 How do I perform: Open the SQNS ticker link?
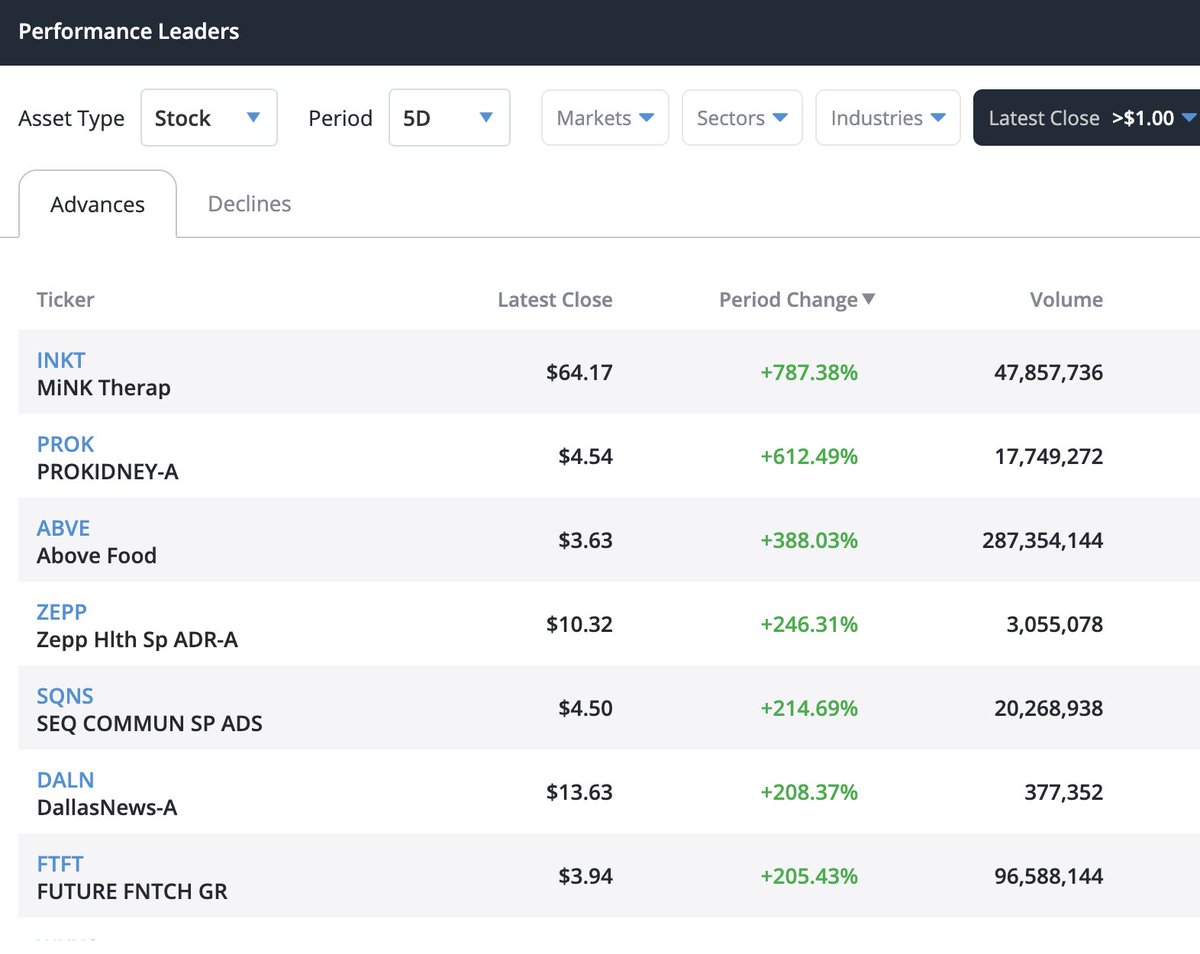[65, 696]
